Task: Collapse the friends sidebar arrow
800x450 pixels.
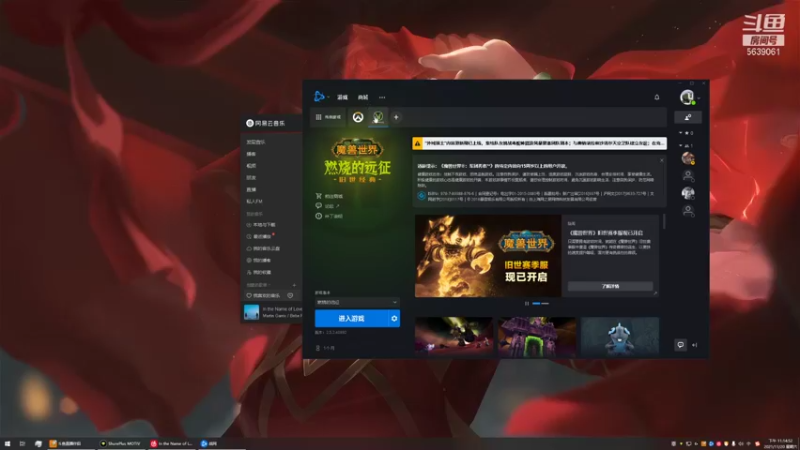Action: pyautogui.click(x=694, y=345)
